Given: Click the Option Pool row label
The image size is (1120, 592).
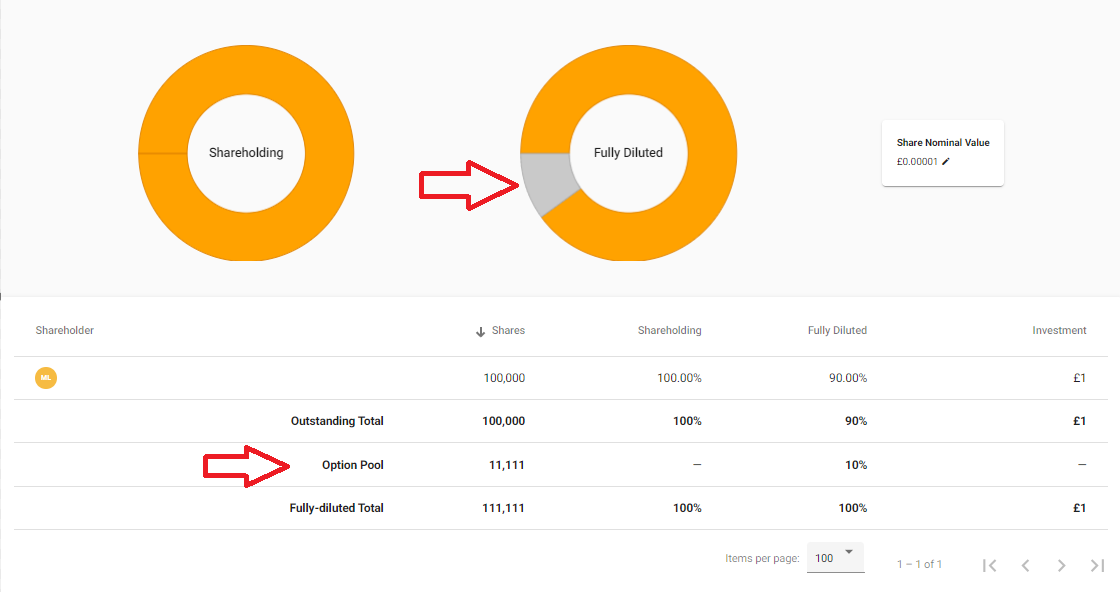Looking at the screenshot, I should (x=352, y=465).
